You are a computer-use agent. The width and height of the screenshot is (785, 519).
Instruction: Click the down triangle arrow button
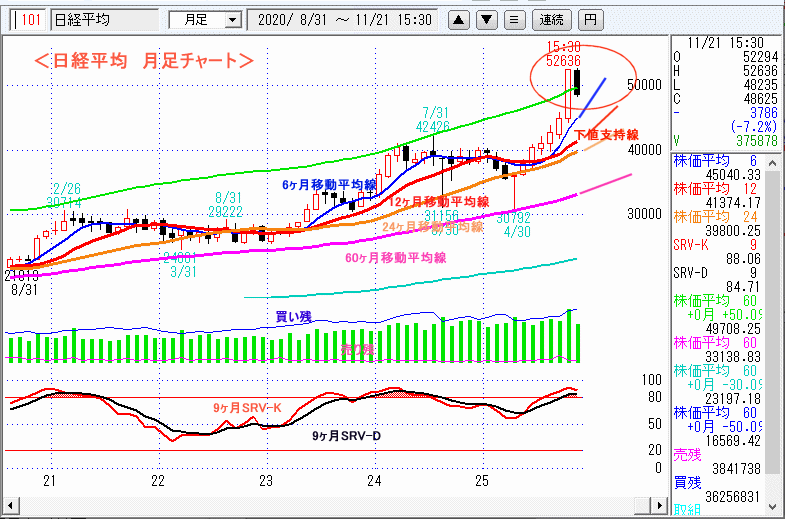pos(485,19)
